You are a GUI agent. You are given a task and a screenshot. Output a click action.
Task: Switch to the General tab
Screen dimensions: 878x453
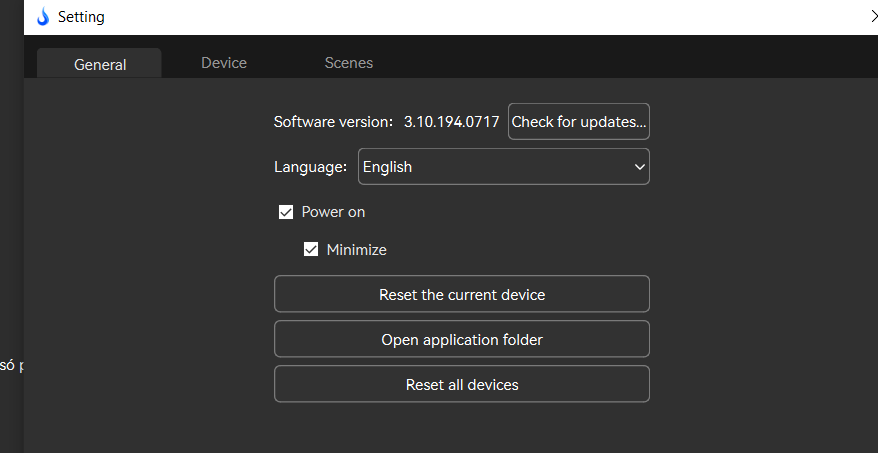click(100, 64)
